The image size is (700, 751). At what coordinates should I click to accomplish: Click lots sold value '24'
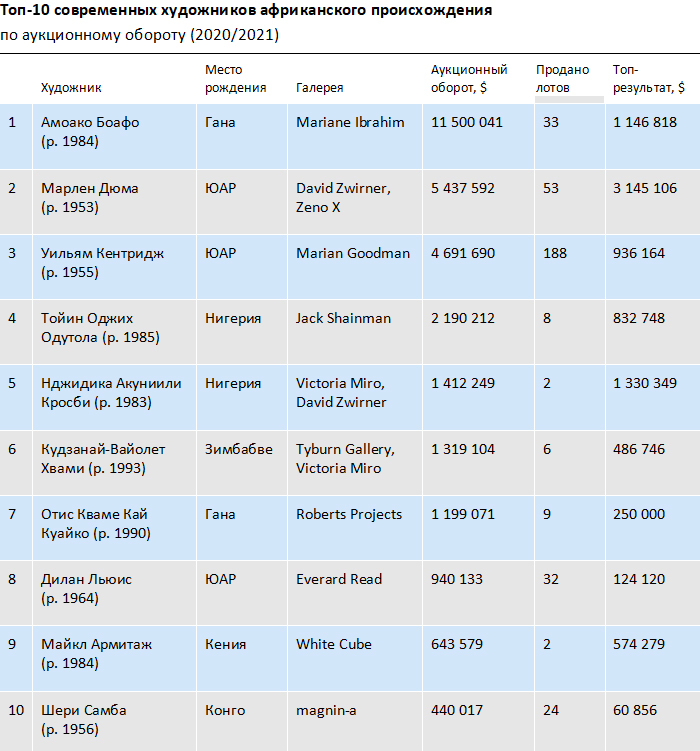click(551, 710)
